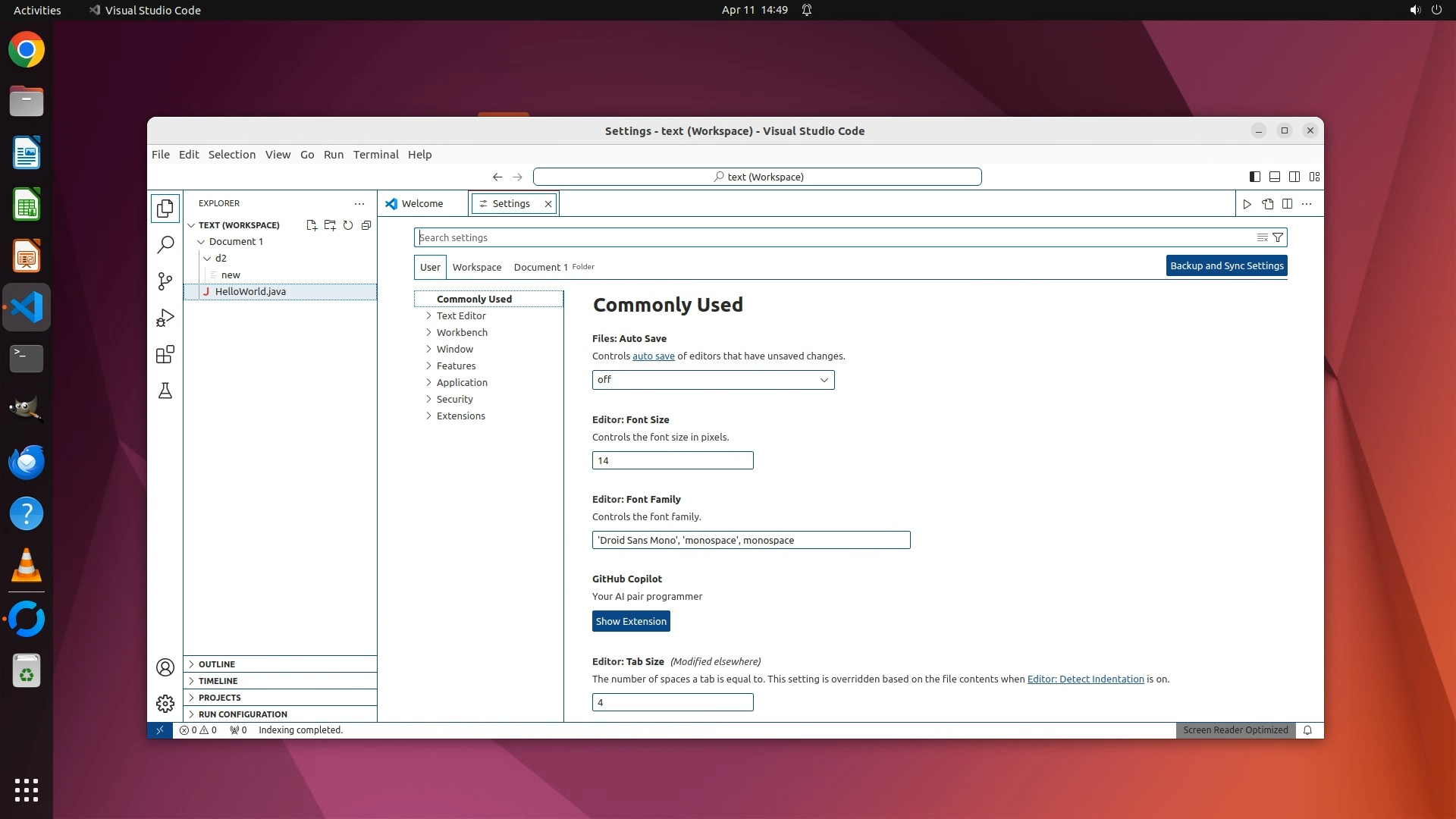Toggle the secondary sidebar layout icon
Image resolution: width=1456 pixels, height=819 pixels.
1294,177
